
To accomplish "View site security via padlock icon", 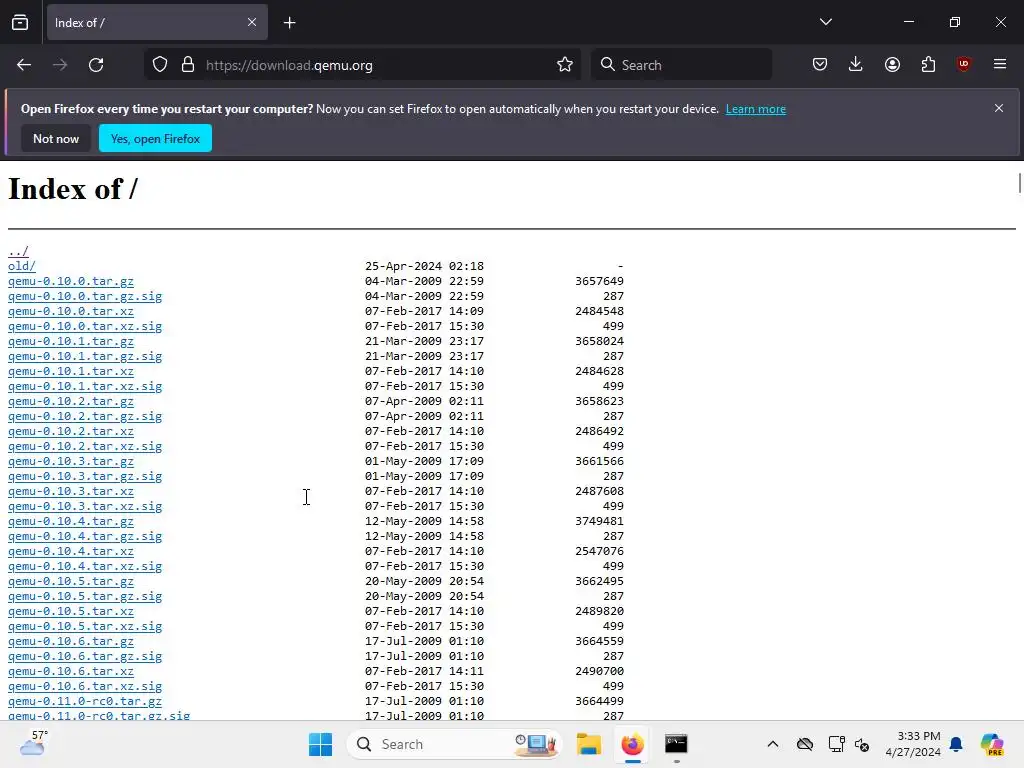I will pos(188,65).
